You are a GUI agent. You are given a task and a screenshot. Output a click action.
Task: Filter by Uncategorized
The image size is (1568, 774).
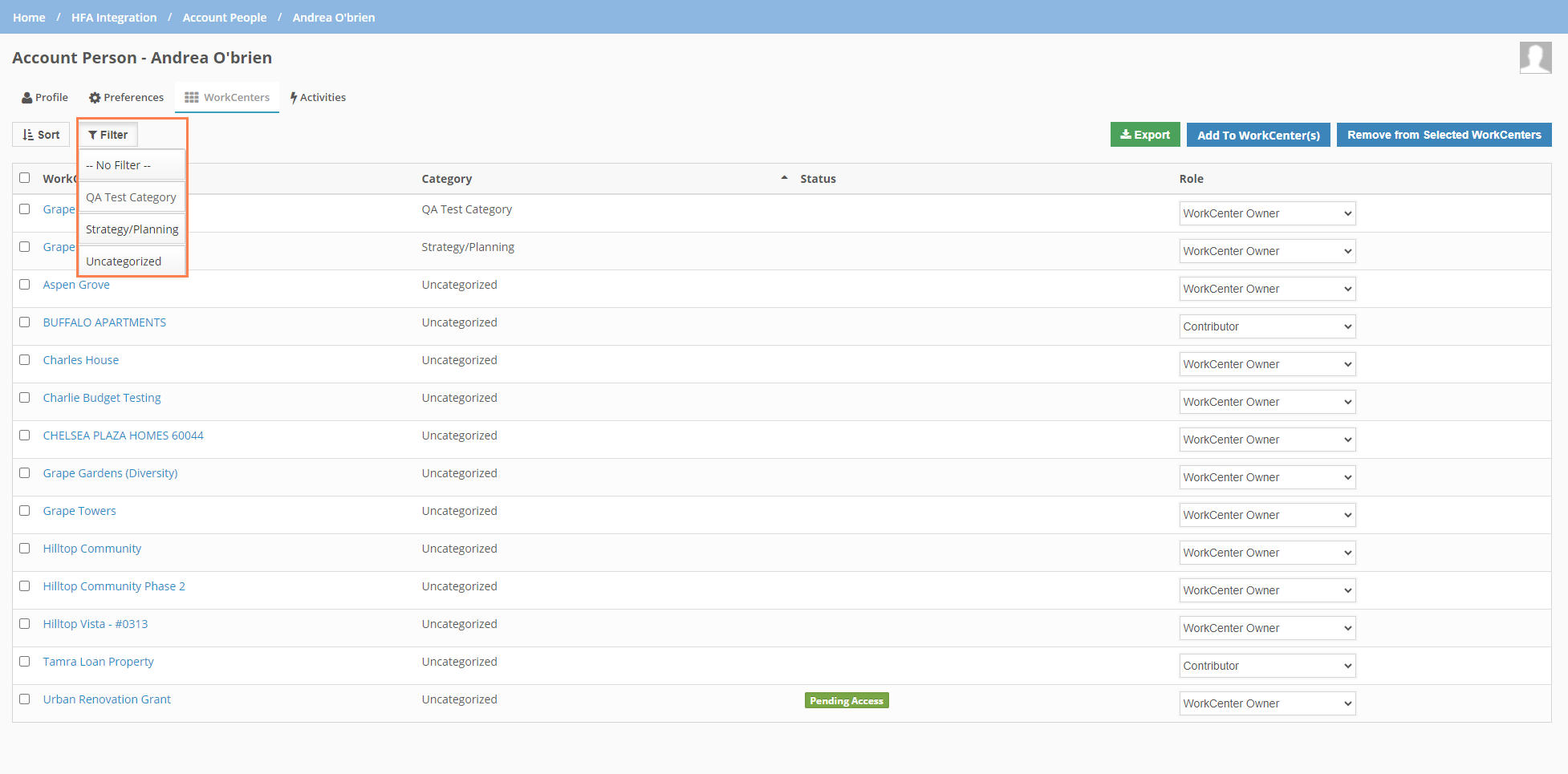click(132, 261)
